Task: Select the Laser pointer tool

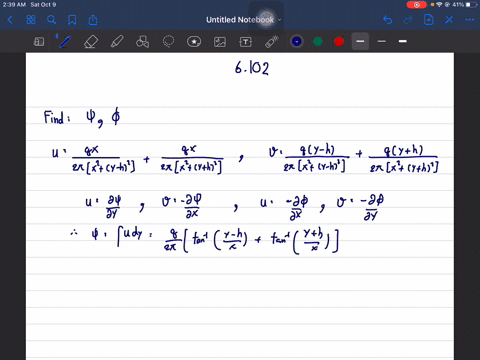Action: (271, 42)
